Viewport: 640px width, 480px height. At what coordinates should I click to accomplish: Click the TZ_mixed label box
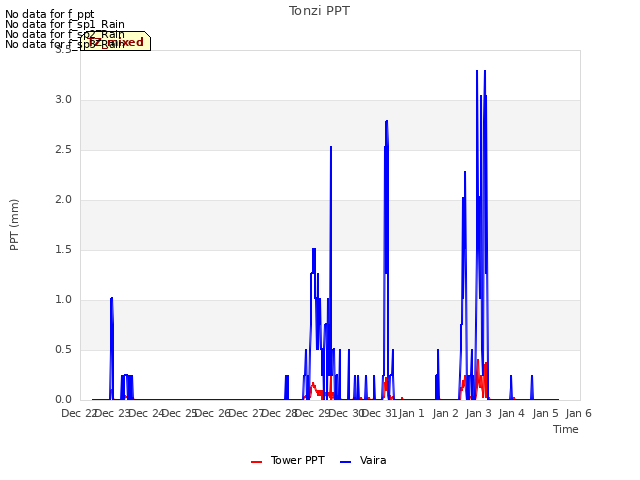coord(116,41)
